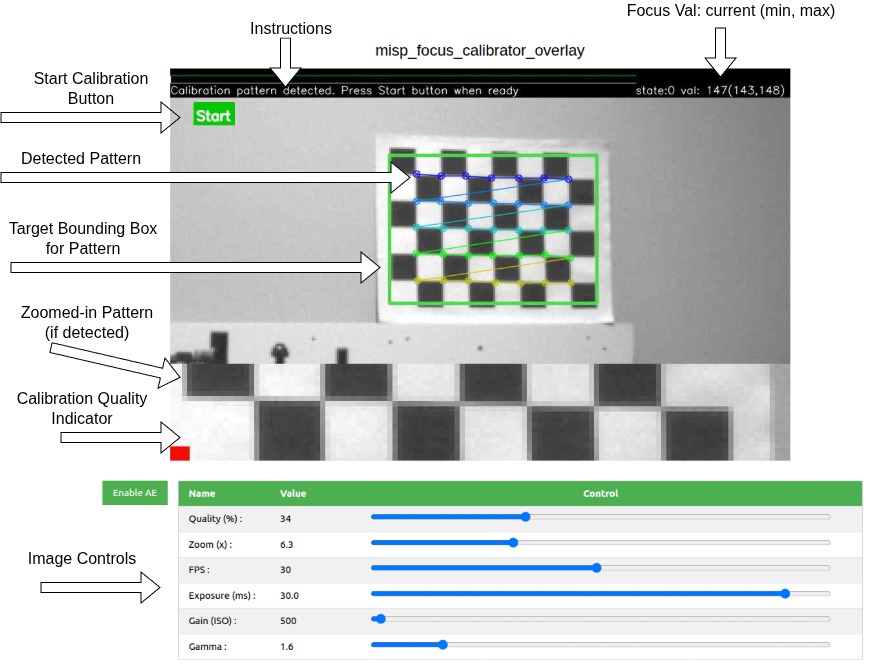Click the green instruction progress bar
Screen dimensions: 873x669
[400, 76]
